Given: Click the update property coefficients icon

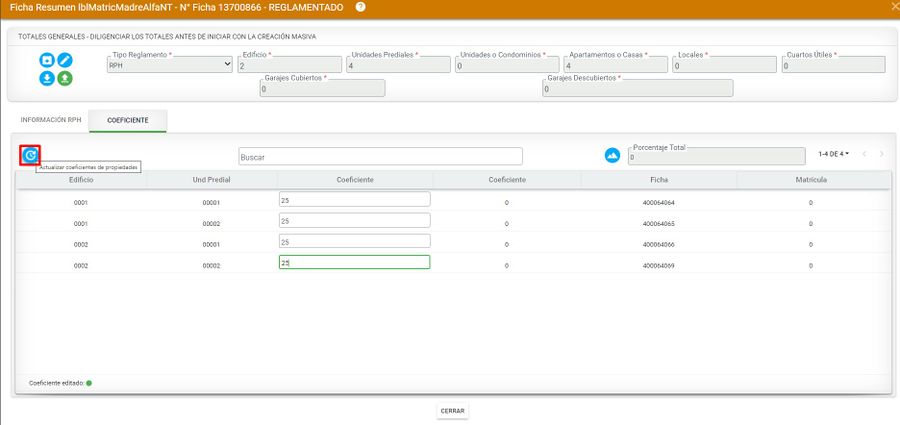Looking at the screenshot, I should coord(30,155).
